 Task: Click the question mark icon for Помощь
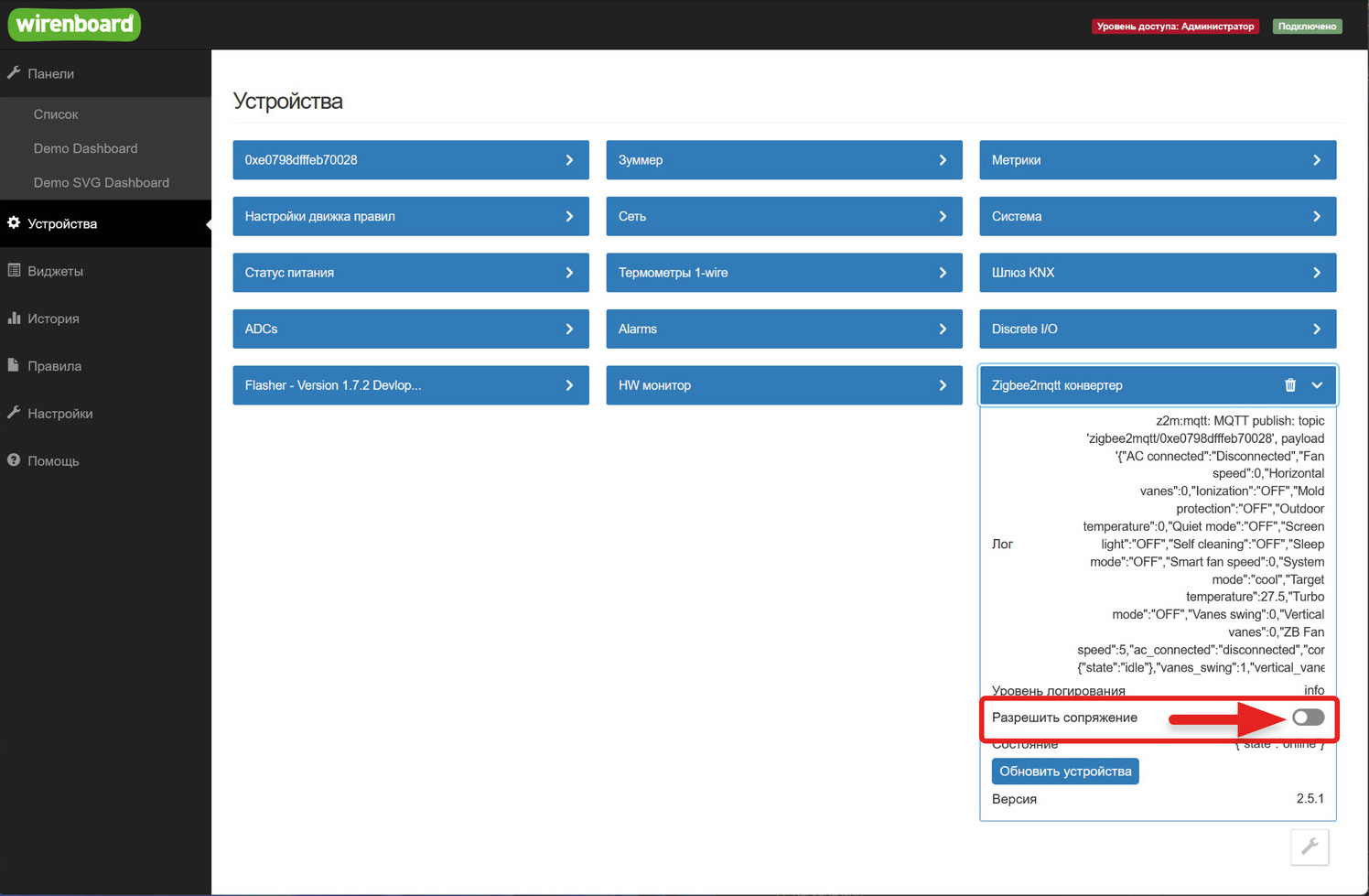(x=14, y=460)
